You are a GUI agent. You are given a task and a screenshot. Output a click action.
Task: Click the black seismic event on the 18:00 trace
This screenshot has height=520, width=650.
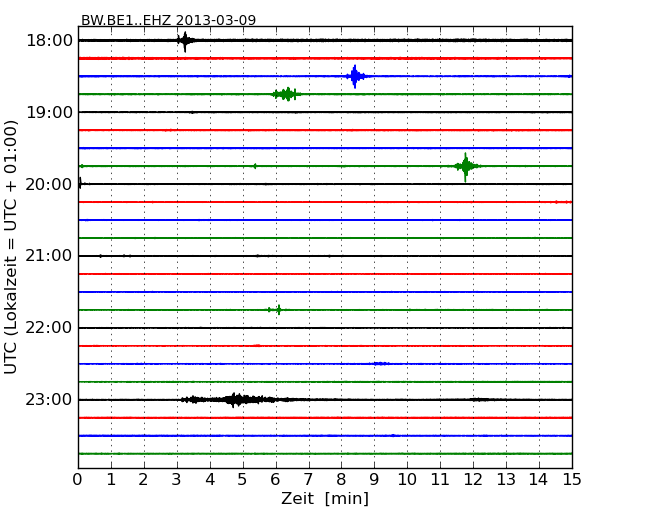tap(185, 41)
